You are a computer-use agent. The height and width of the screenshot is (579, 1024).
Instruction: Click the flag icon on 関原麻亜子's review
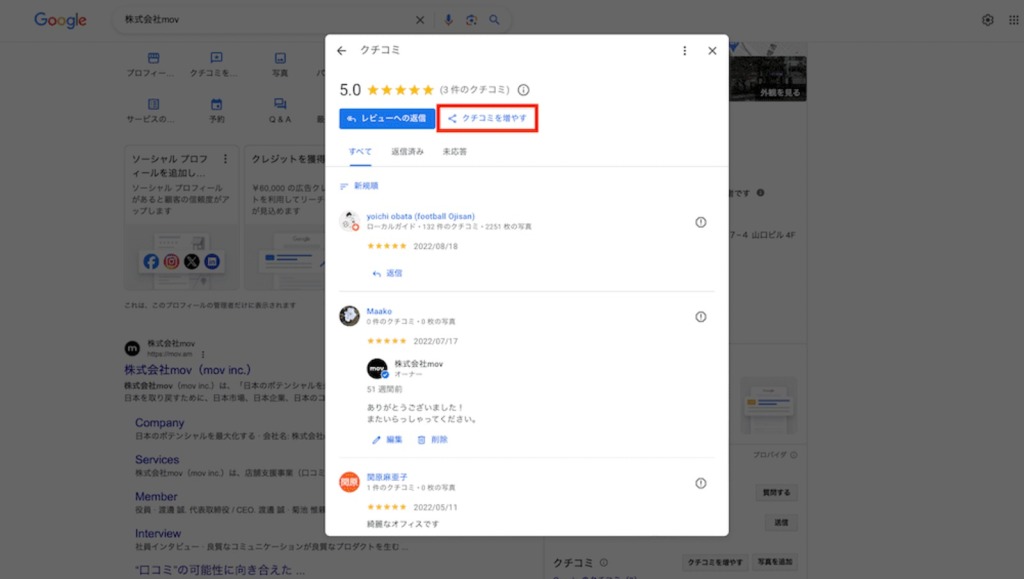700,483
